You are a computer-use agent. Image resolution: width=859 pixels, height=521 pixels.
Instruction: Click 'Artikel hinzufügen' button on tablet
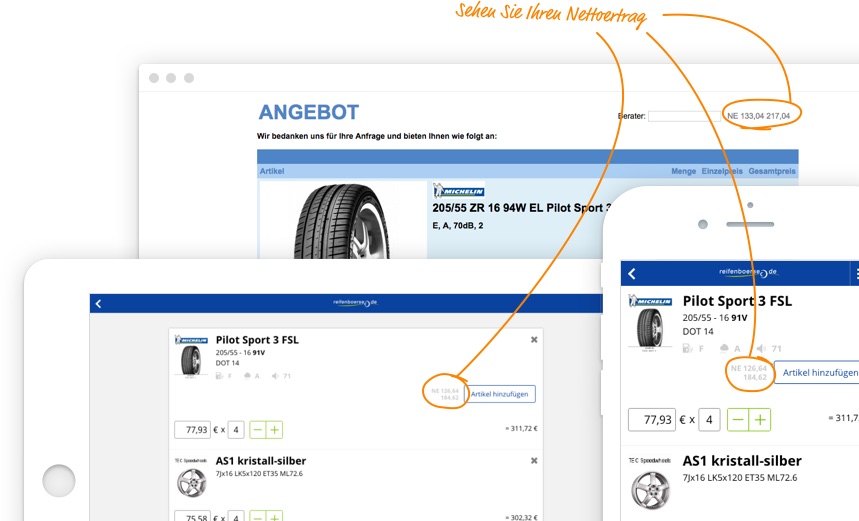tap(502, 394)
